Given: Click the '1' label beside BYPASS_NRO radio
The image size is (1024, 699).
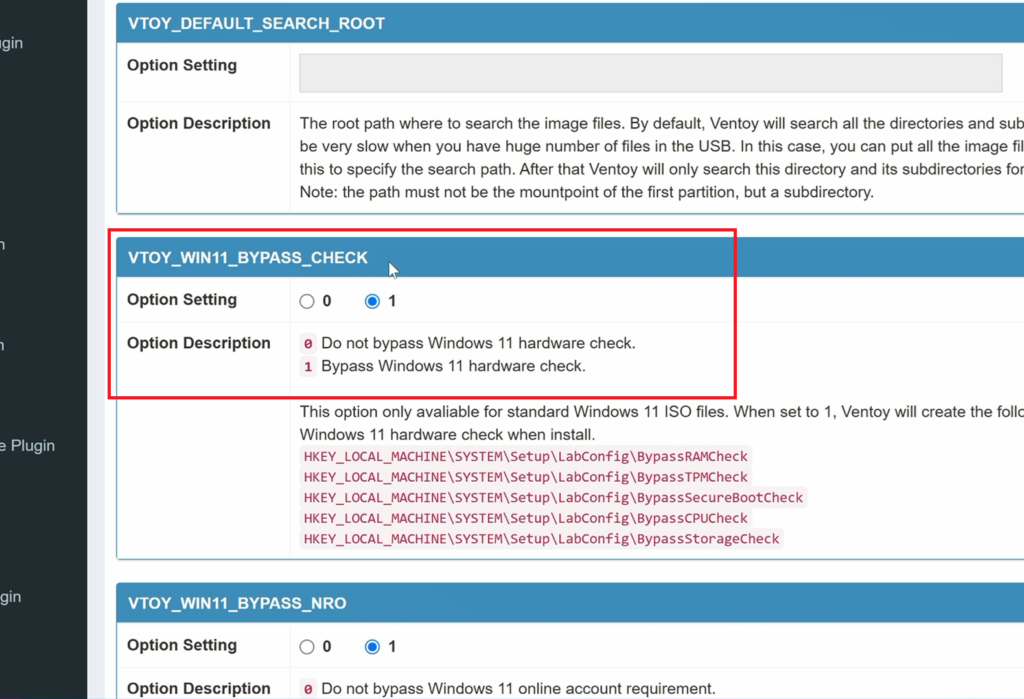Looking at the screenshot, I should tap(392, 647).
